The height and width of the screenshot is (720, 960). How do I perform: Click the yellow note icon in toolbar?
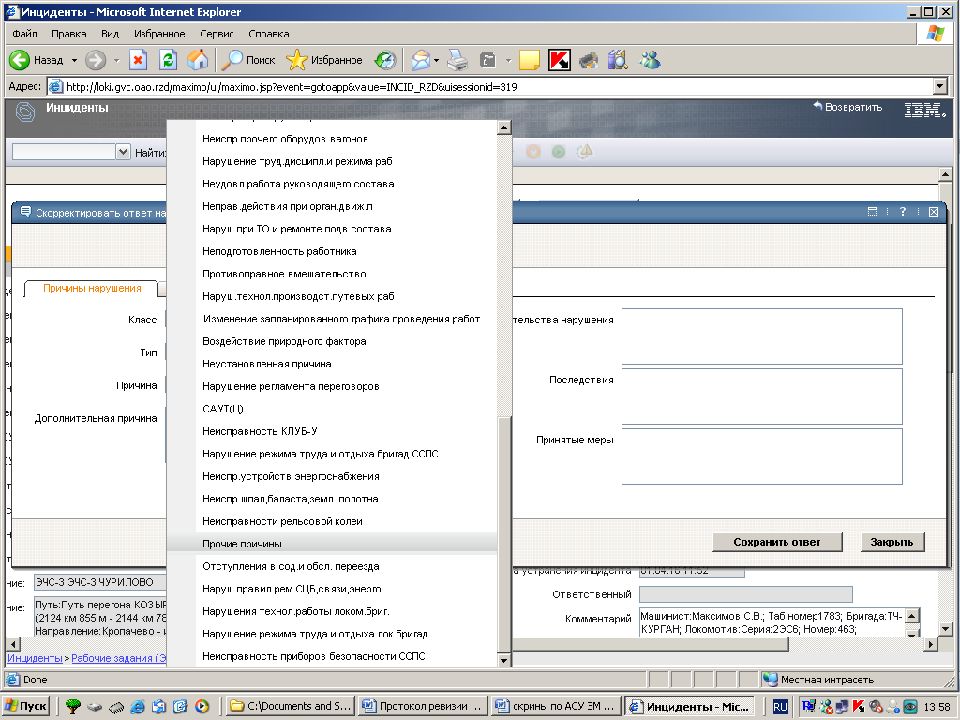coord(529,60)
